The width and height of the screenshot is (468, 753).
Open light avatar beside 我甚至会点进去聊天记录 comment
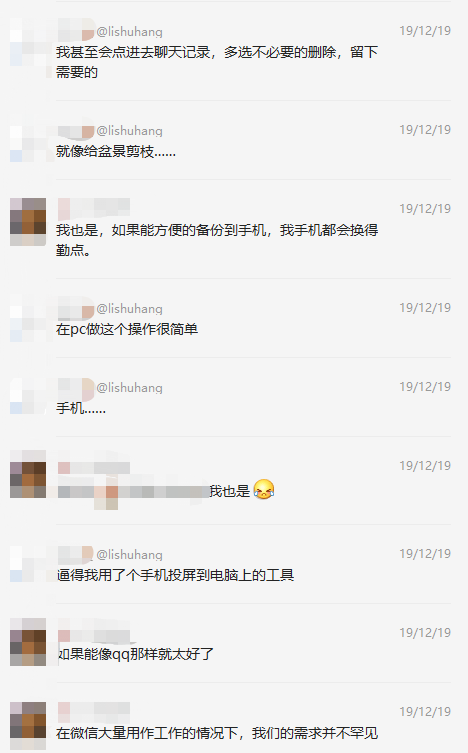(28, 42)
